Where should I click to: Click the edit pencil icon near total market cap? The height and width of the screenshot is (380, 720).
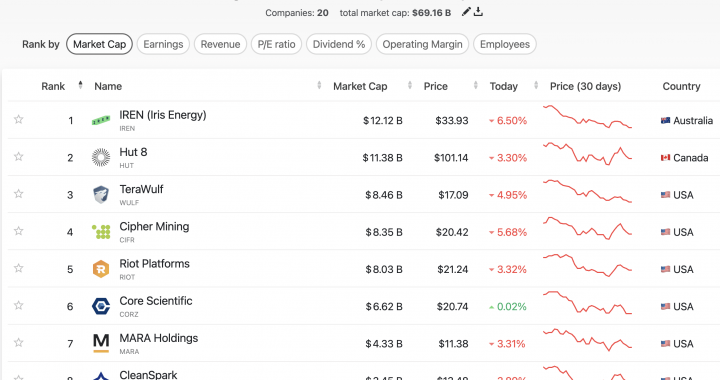pyautogui.click(x=466, y=11)
